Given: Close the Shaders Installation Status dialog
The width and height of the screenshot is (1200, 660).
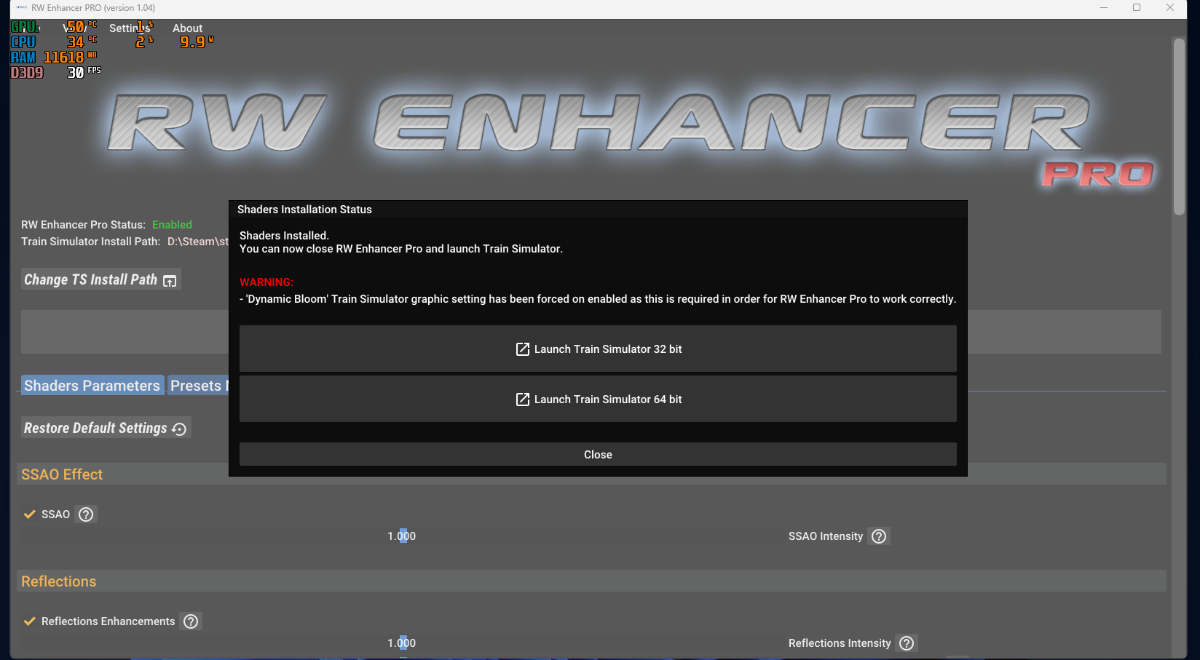Looking at the screenshot, I should pos(598,455).
